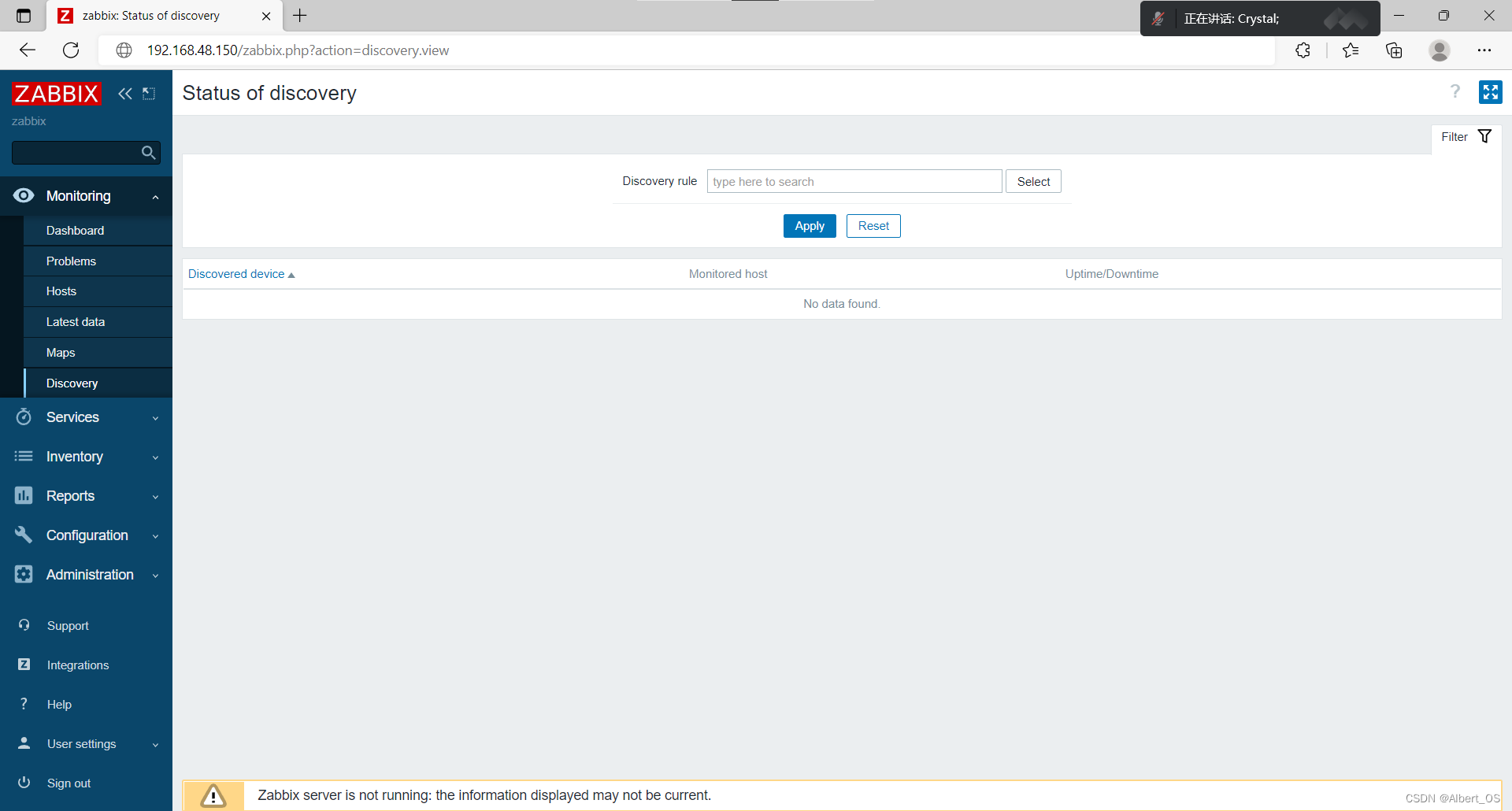Screen dimensions: 1512x811
Task: Click the Filter funnel icon
Action: 1484,136
